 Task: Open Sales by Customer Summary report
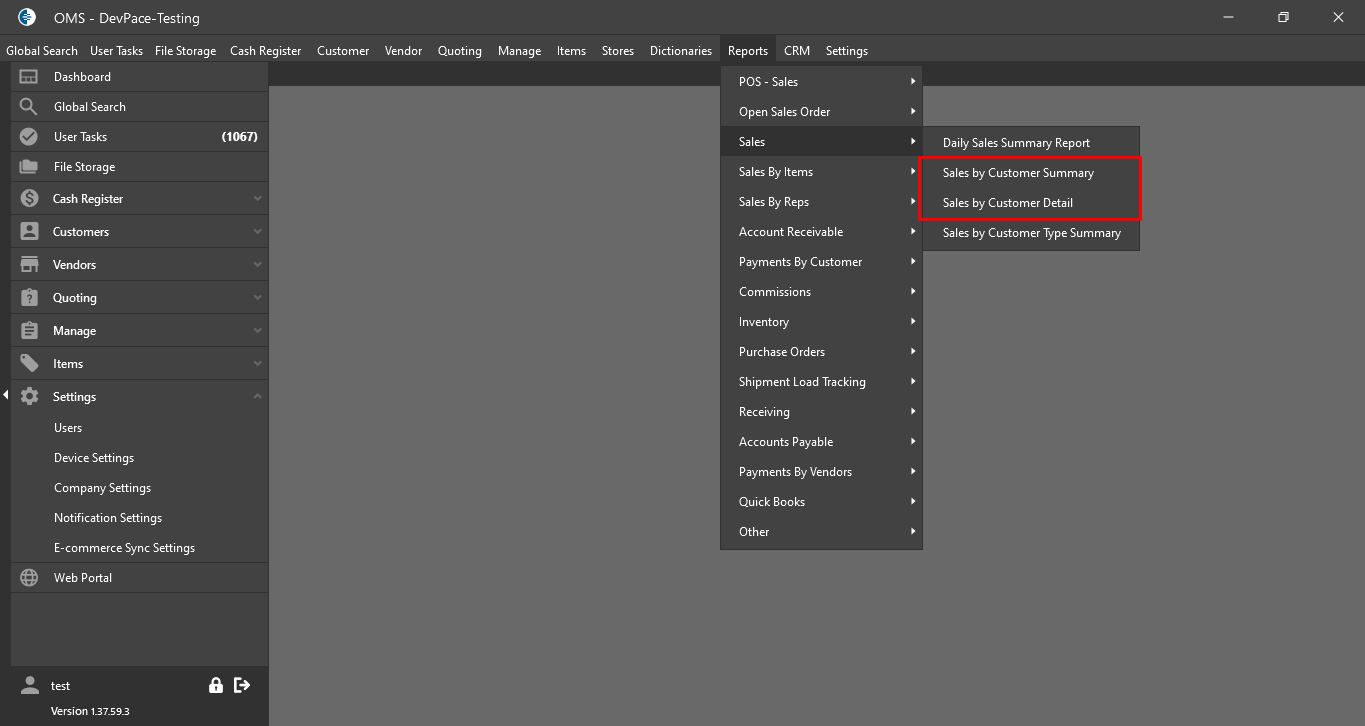pos(1018,173)
